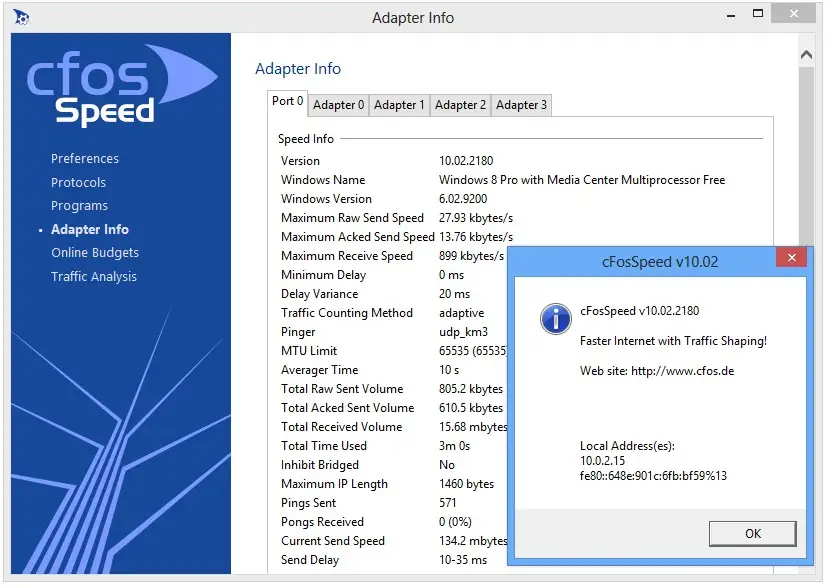The image size is (827, 588).
Task: Click the local address 10.0.2.15
Action: 602,460
